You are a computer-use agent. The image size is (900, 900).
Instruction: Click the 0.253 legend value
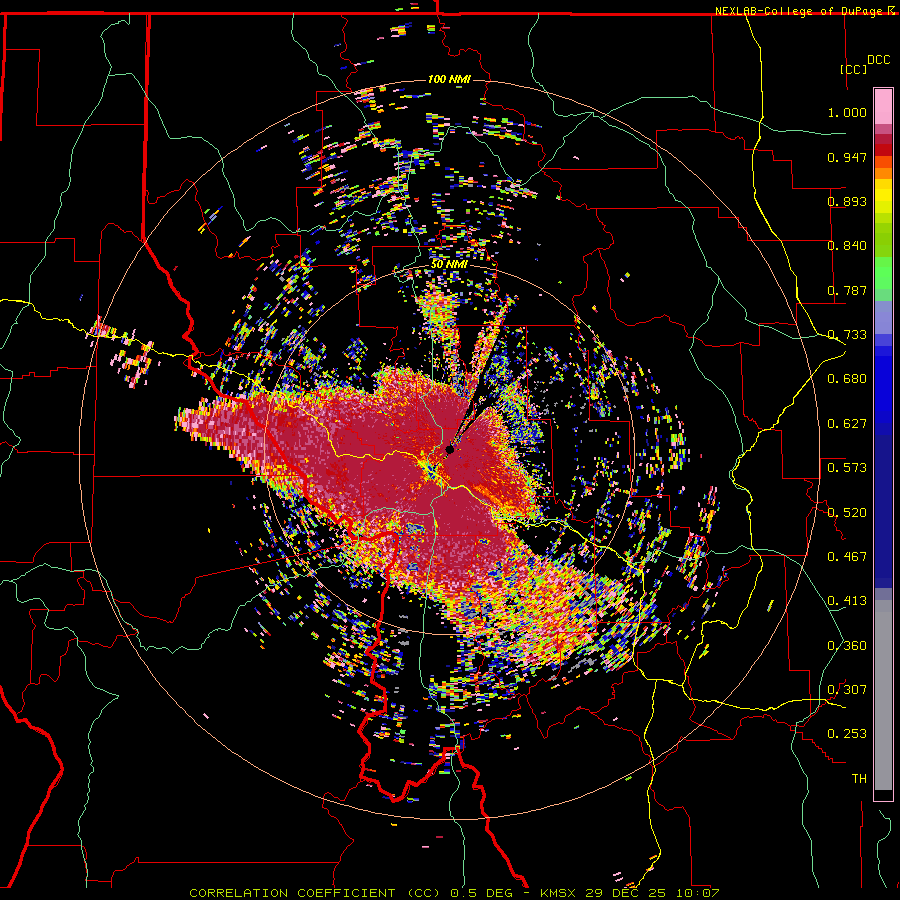pyautogui.click(x=847, y=734)
